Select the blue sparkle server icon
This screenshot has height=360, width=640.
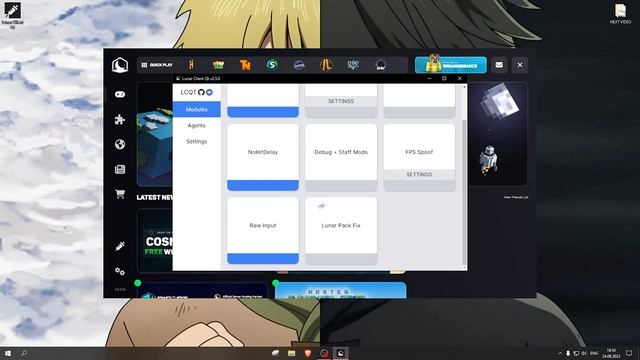tap(353, 65)
